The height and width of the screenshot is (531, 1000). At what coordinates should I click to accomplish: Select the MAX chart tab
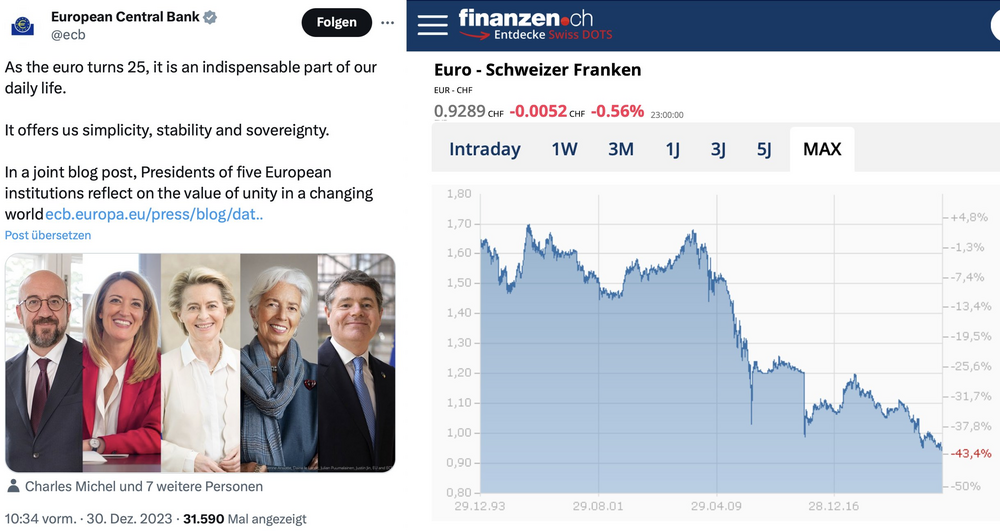click(822, 149)
